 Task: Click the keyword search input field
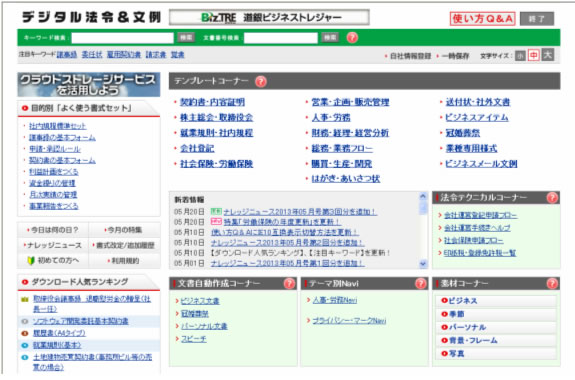122,38
